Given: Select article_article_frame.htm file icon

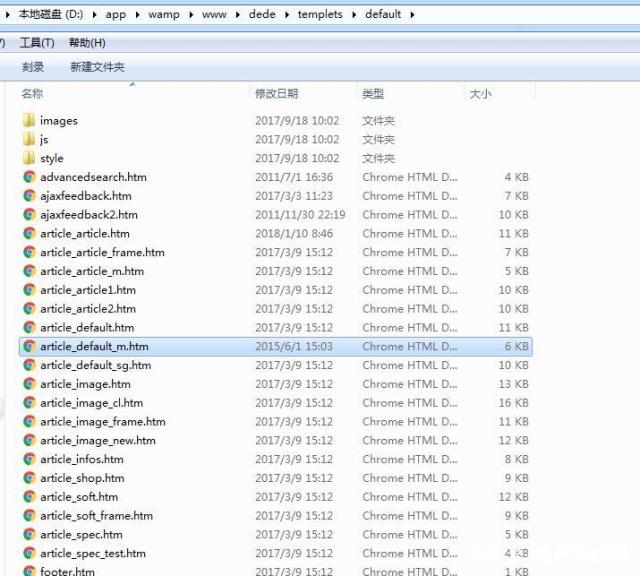Looking at the screenshot, I should (29, 252).
